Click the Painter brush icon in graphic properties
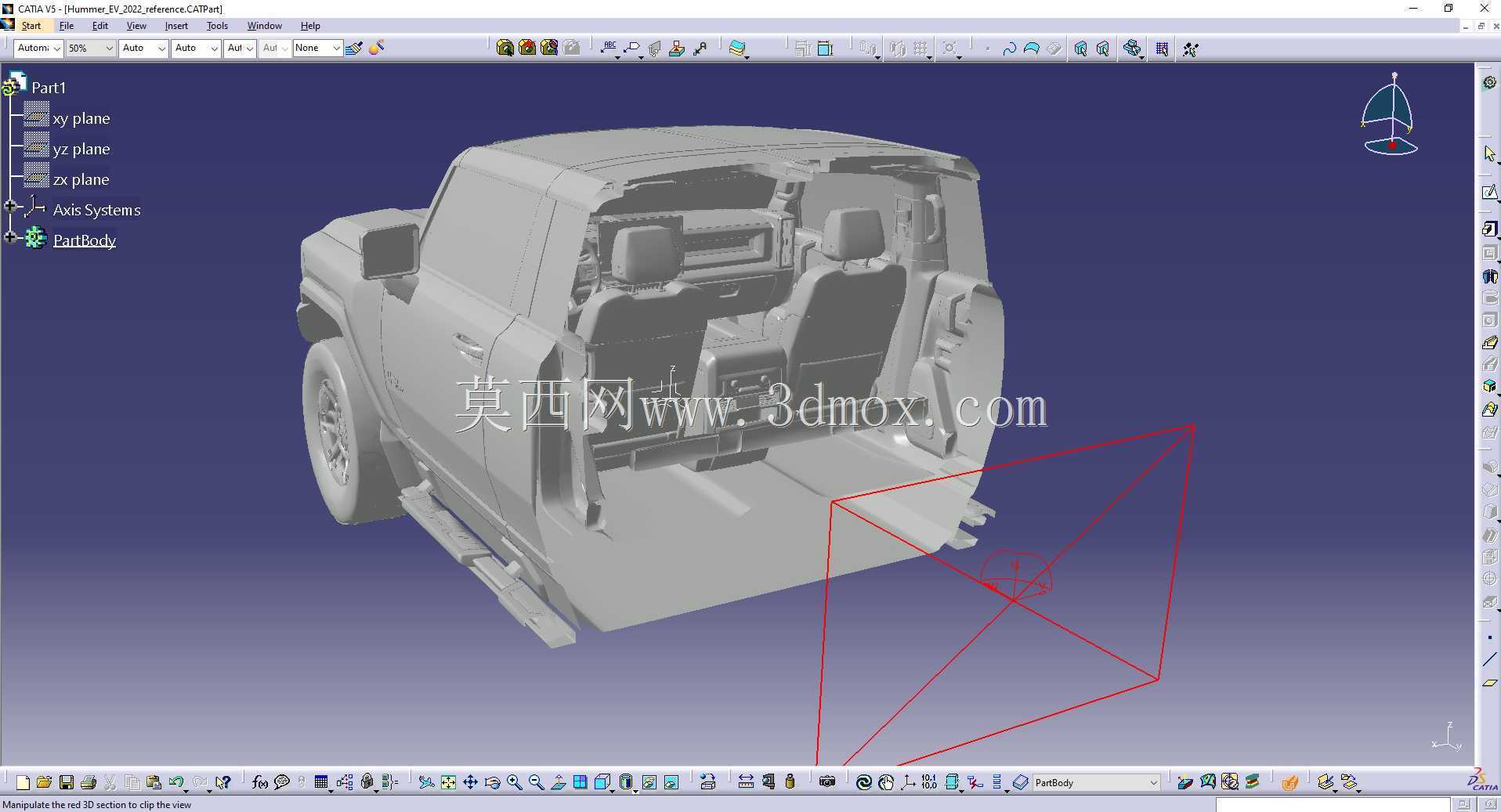 [x=353, y=49]
